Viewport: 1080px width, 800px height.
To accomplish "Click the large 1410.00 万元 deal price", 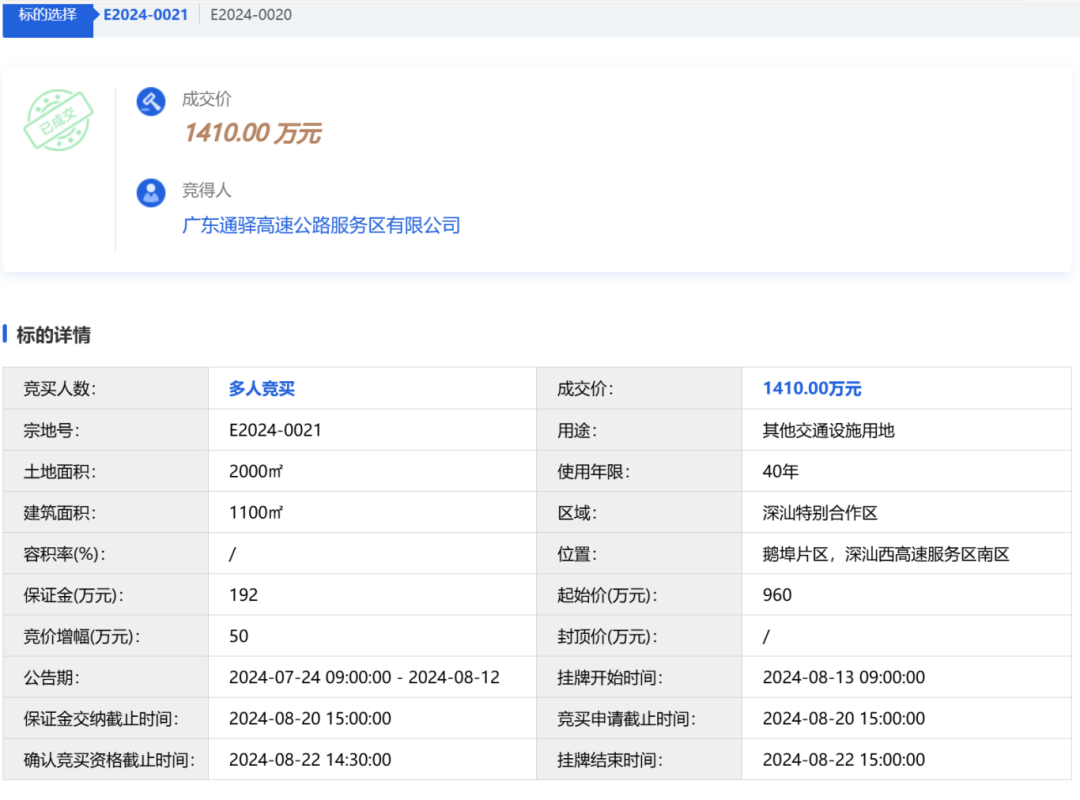I will tap(252, 133).
